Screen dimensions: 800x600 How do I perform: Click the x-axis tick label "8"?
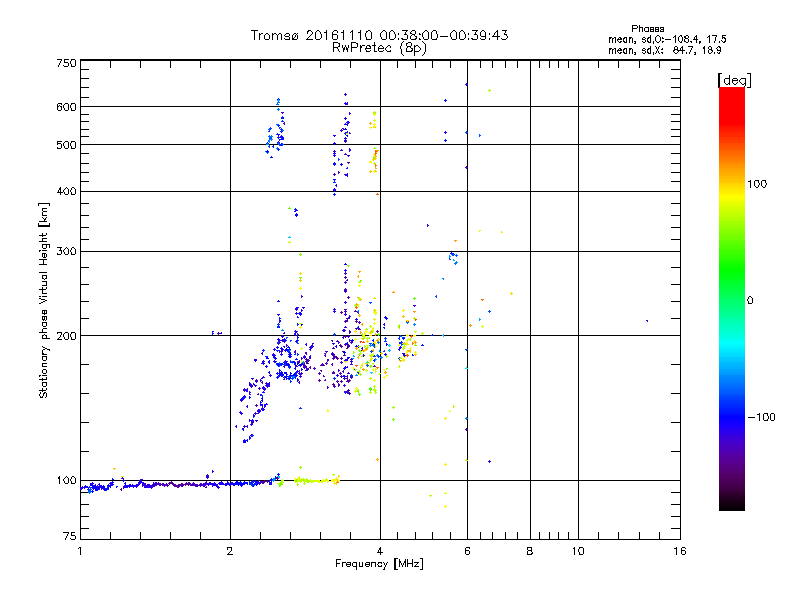pos(530,551)
